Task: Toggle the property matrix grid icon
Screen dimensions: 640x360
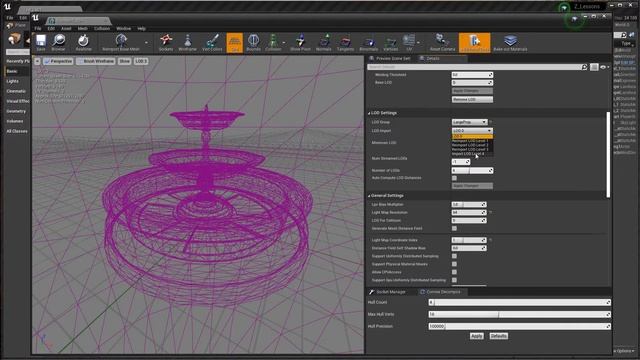Action: (594, 67)
